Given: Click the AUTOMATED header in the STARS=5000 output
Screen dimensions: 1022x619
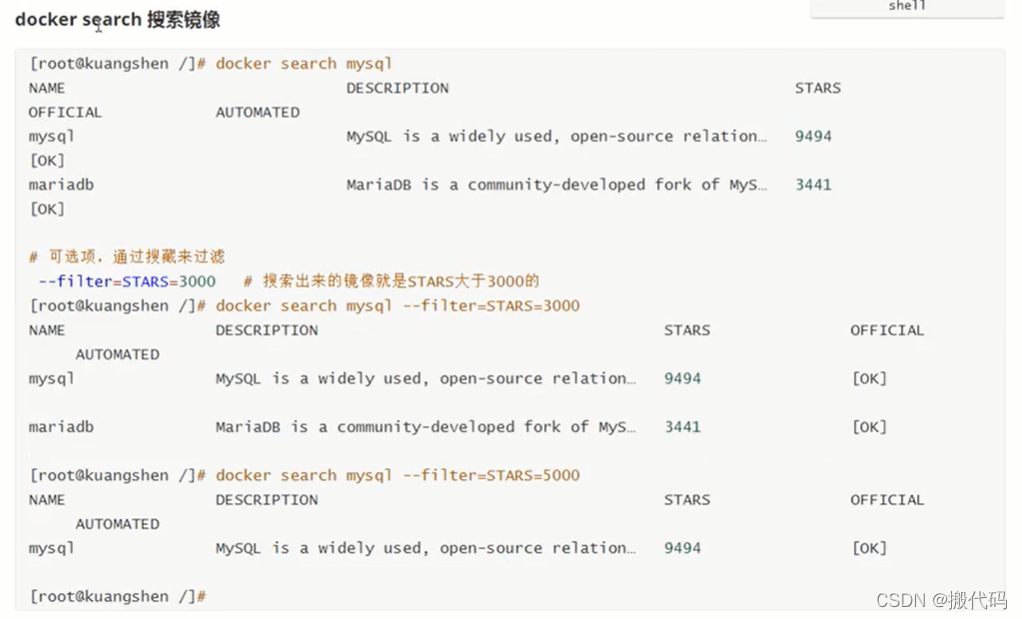Looking at the screenshot, I should pyautogui.click(x=117, y=524).
